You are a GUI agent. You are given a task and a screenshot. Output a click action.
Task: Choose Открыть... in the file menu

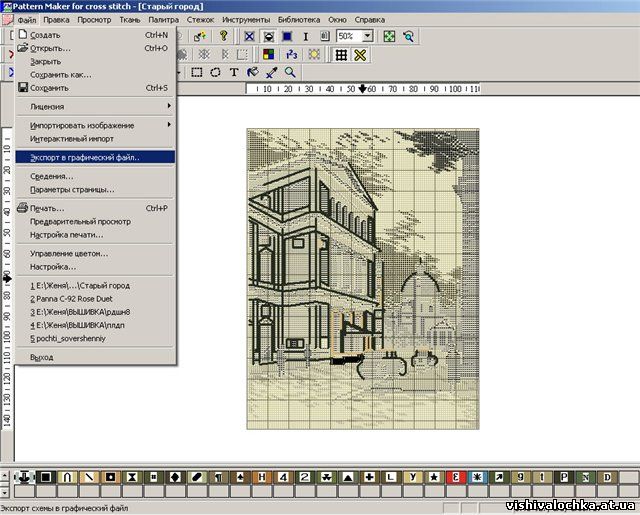tap(95, 48)
